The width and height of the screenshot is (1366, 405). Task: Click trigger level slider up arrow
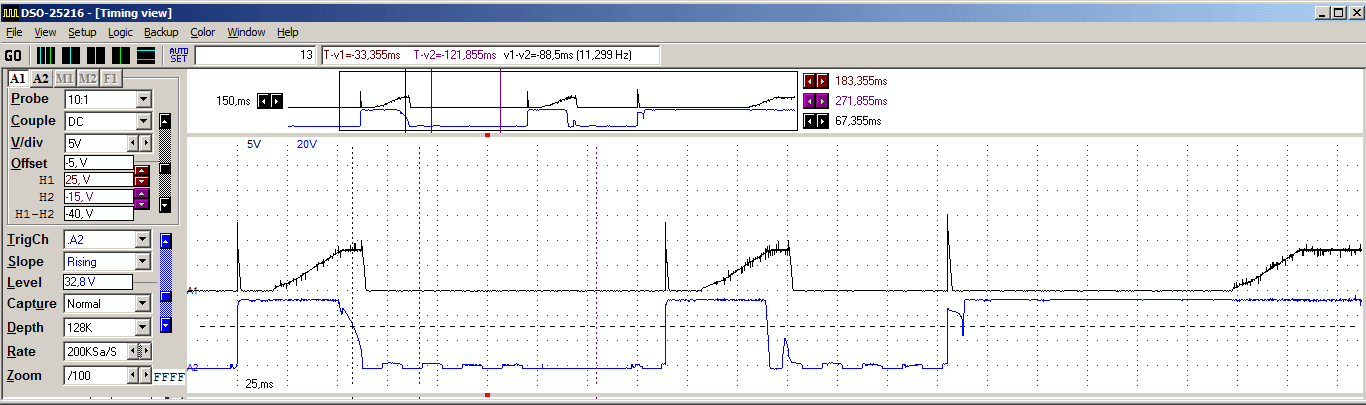point(166,240)
